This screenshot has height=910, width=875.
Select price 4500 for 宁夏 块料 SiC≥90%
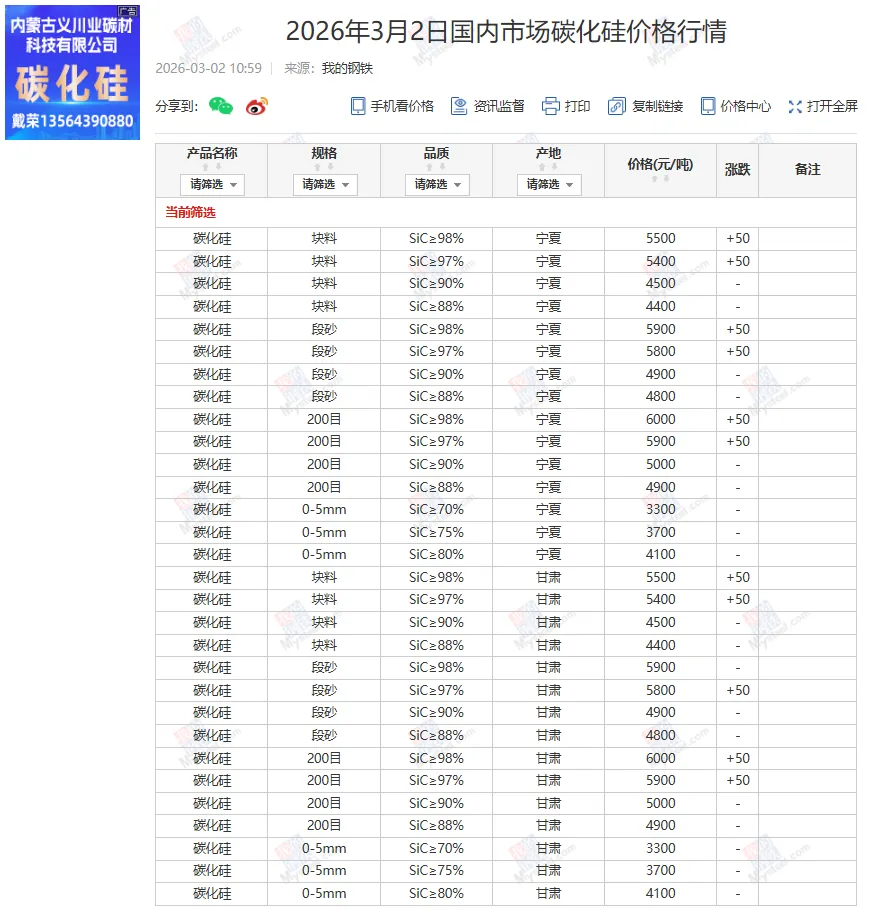[660, 284]
